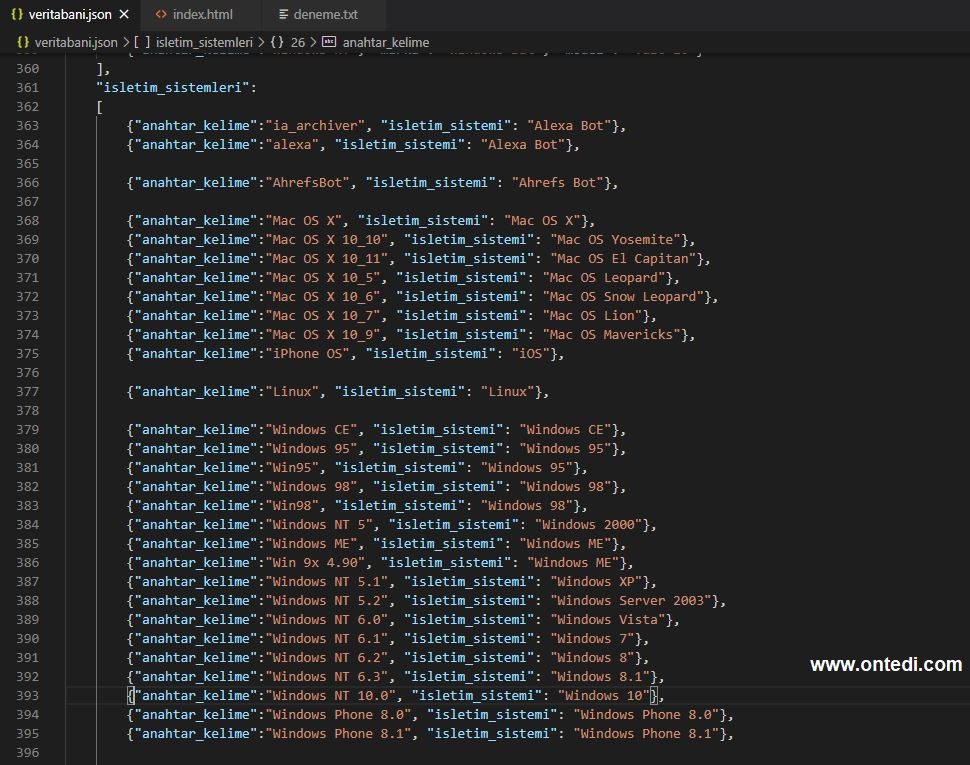Image resolution: width=970 pixels, height=765 pixels.
Task: Click the "iPhone OS" keyword
Action: (x=308, y=354)
